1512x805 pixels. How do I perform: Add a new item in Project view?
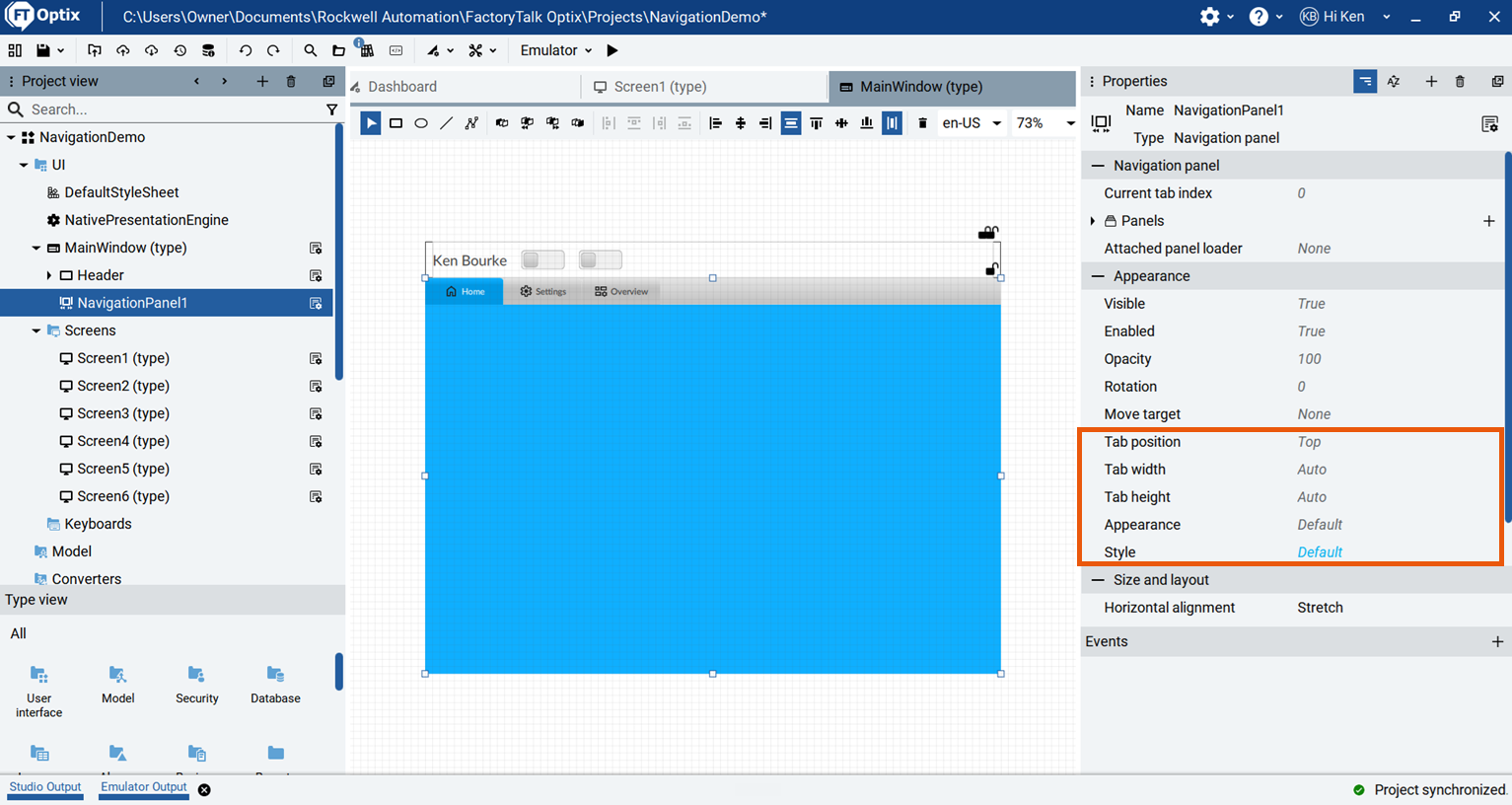coord(262,81)
